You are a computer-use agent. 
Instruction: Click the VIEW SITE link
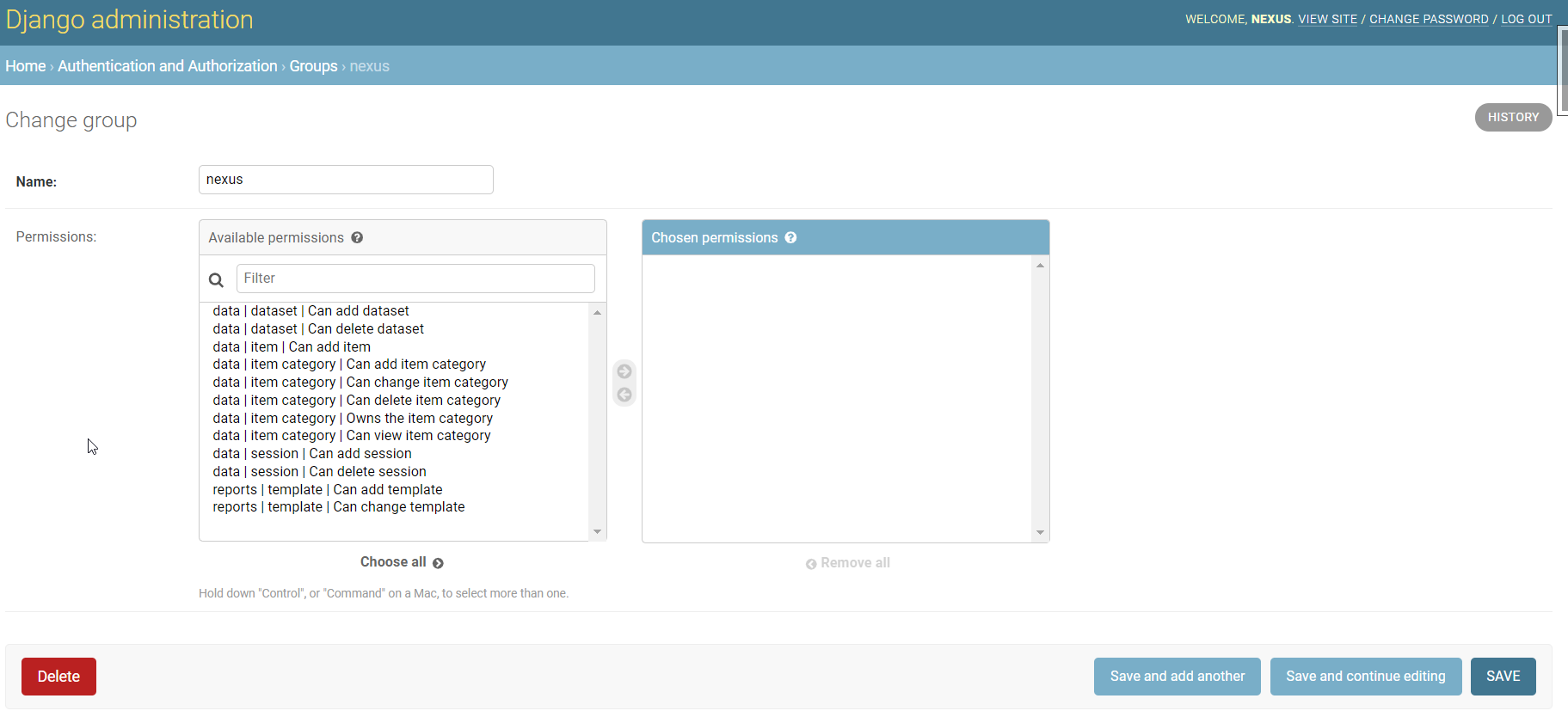(x=1327, y=19)
